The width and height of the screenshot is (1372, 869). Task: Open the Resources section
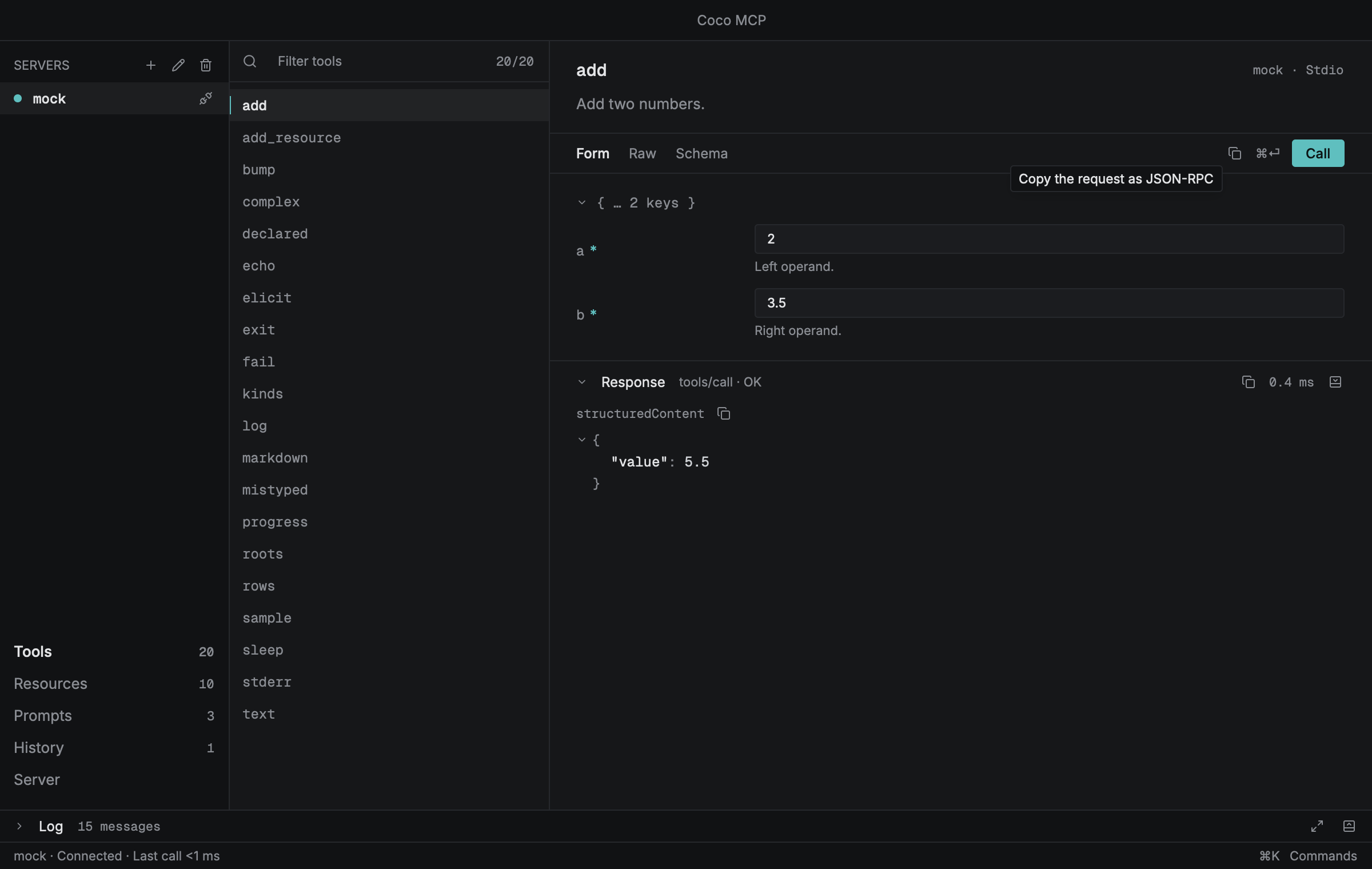pos(114,684)
